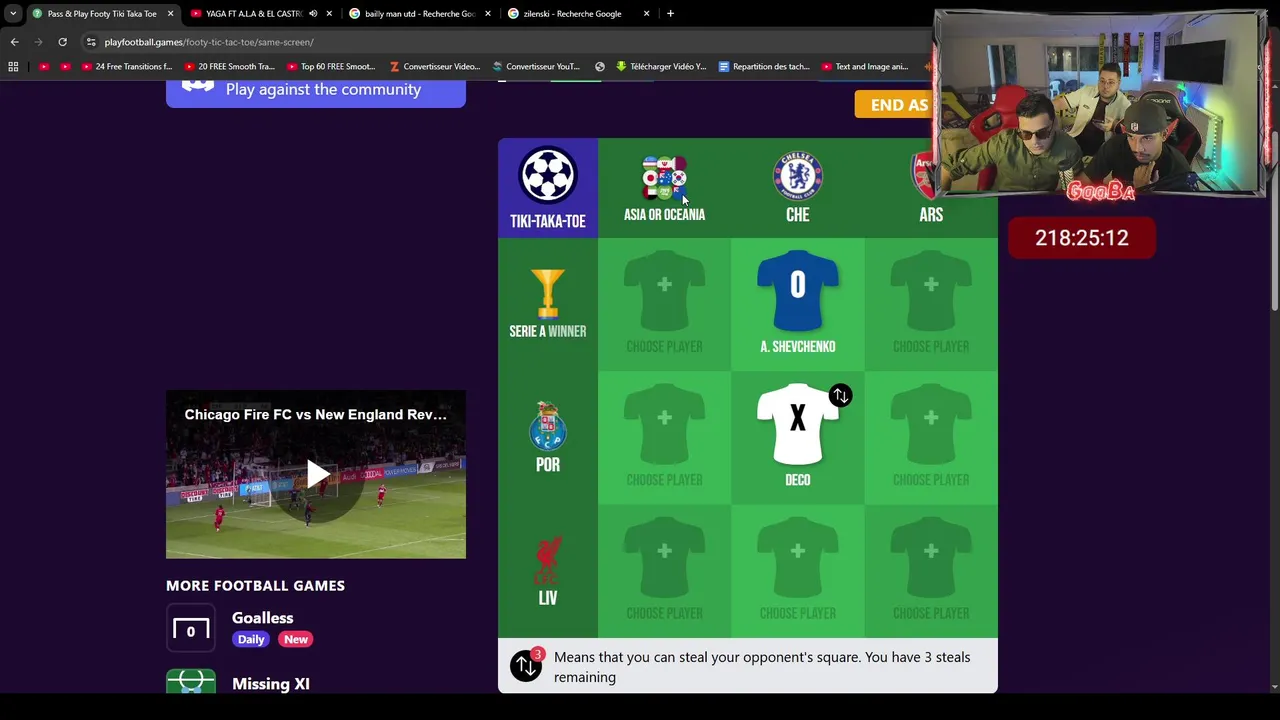
Task: Mute the YAGA YouTube tab audio
Action: click(x=313, y=14)
